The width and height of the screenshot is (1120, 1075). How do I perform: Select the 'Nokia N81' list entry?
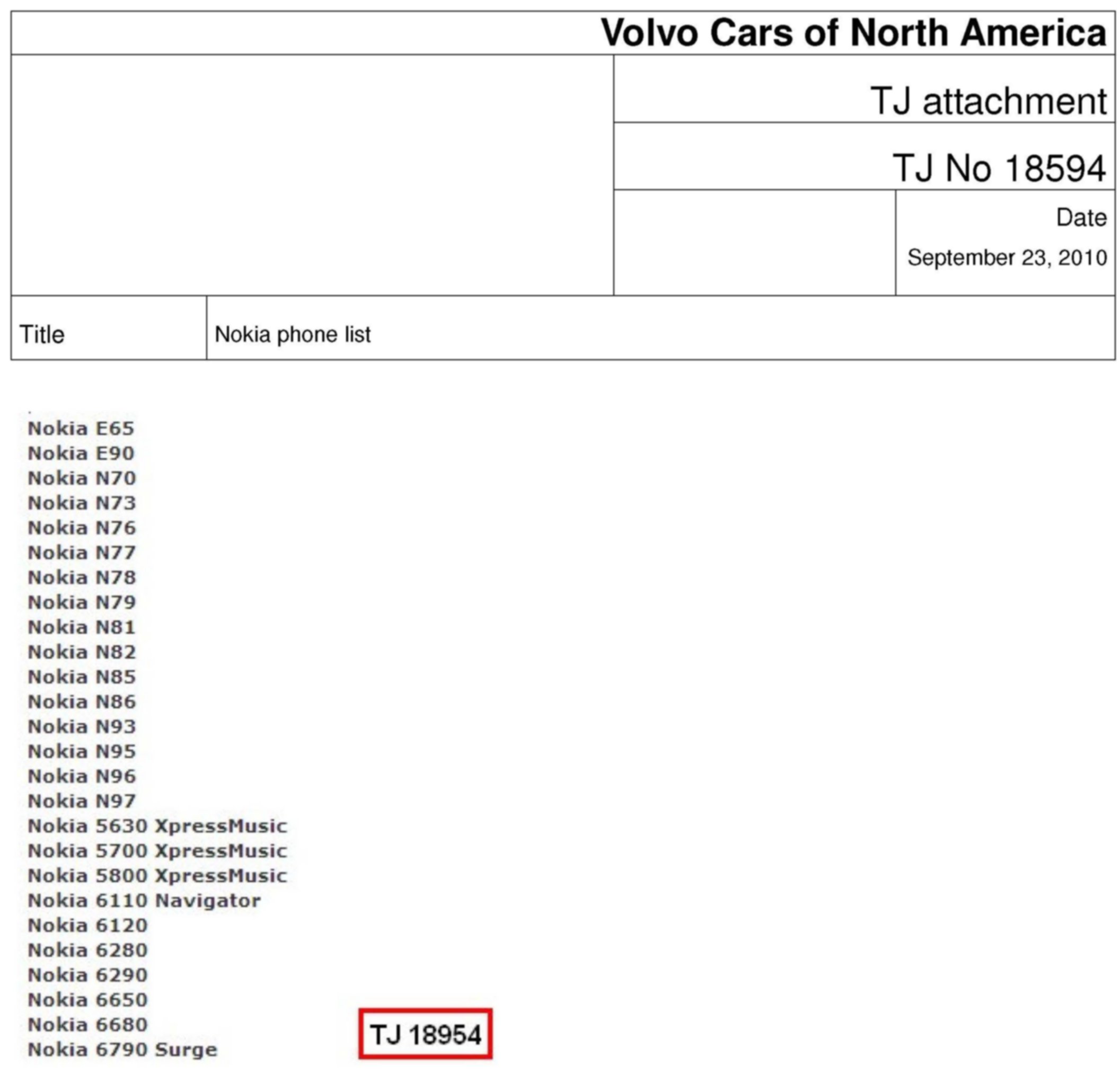[x=82, y=627]
